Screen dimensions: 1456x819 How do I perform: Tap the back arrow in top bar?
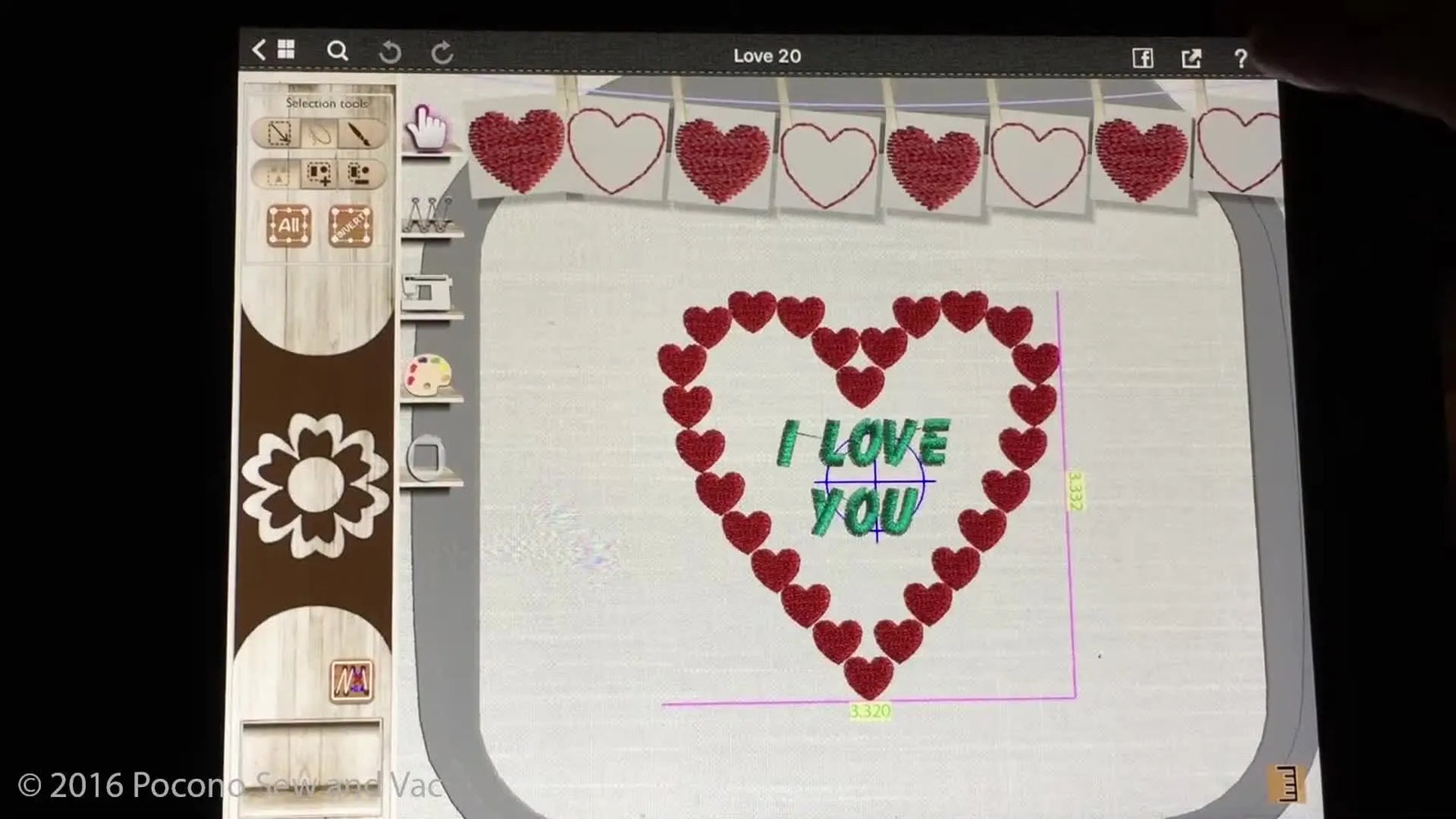(x=259, y=50)
